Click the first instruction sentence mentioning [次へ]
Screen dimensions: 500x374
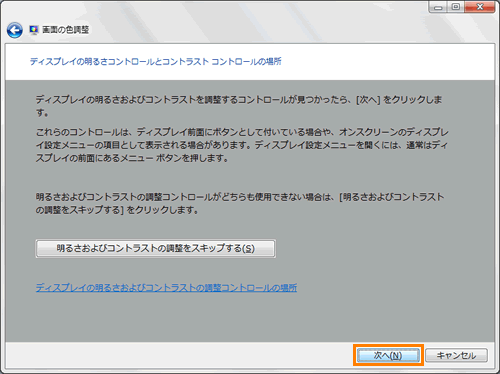[239, 106]
